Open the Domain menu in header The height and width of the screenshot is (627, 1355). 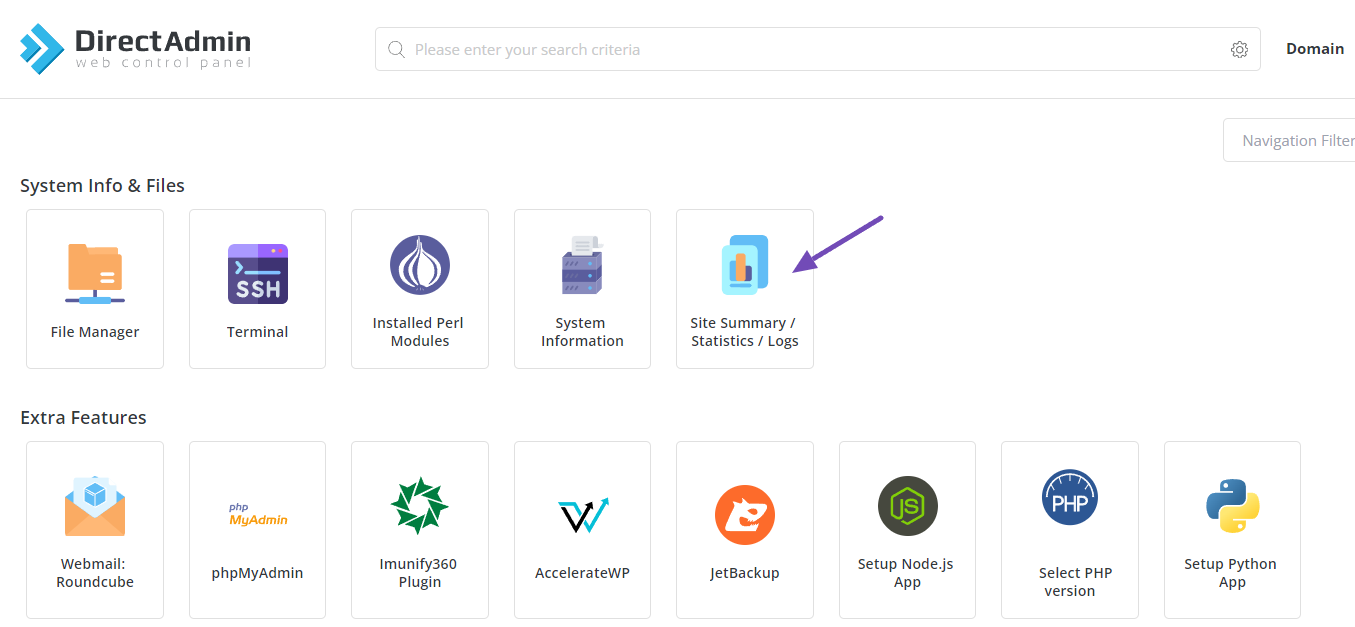[1314, 49]
